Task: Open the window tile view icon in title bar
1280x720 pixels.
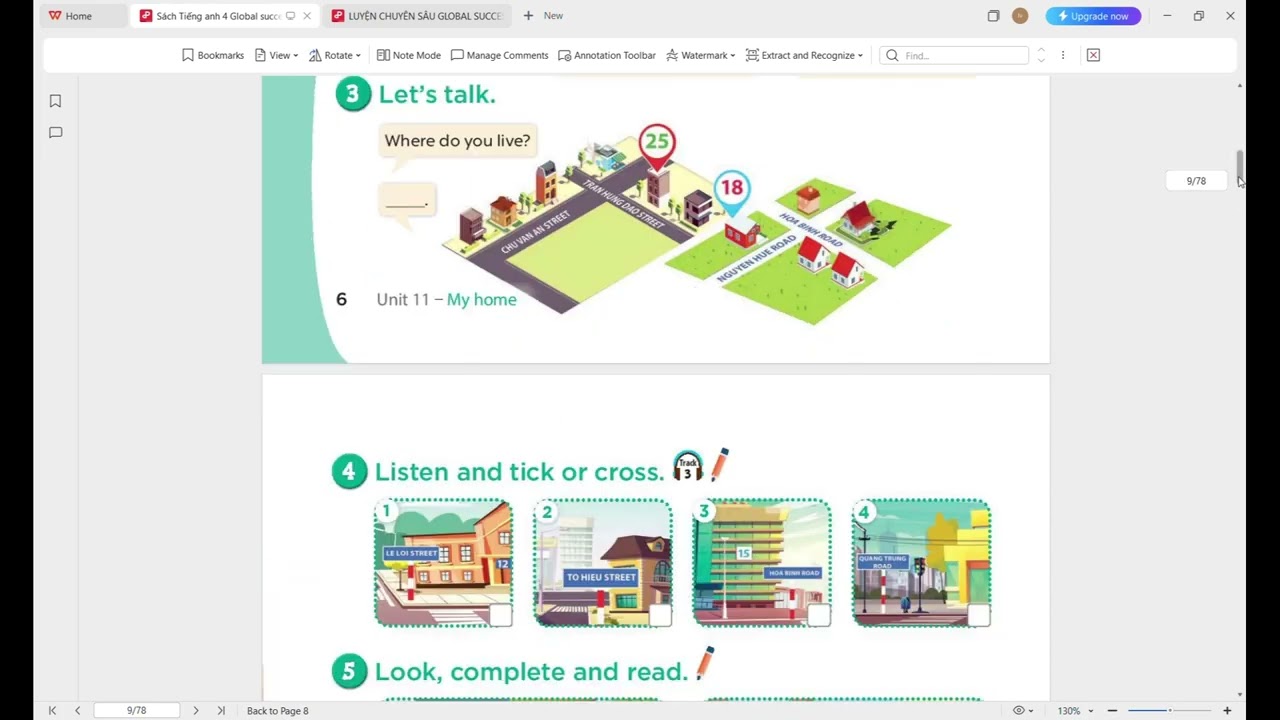Action: point(993,16)
